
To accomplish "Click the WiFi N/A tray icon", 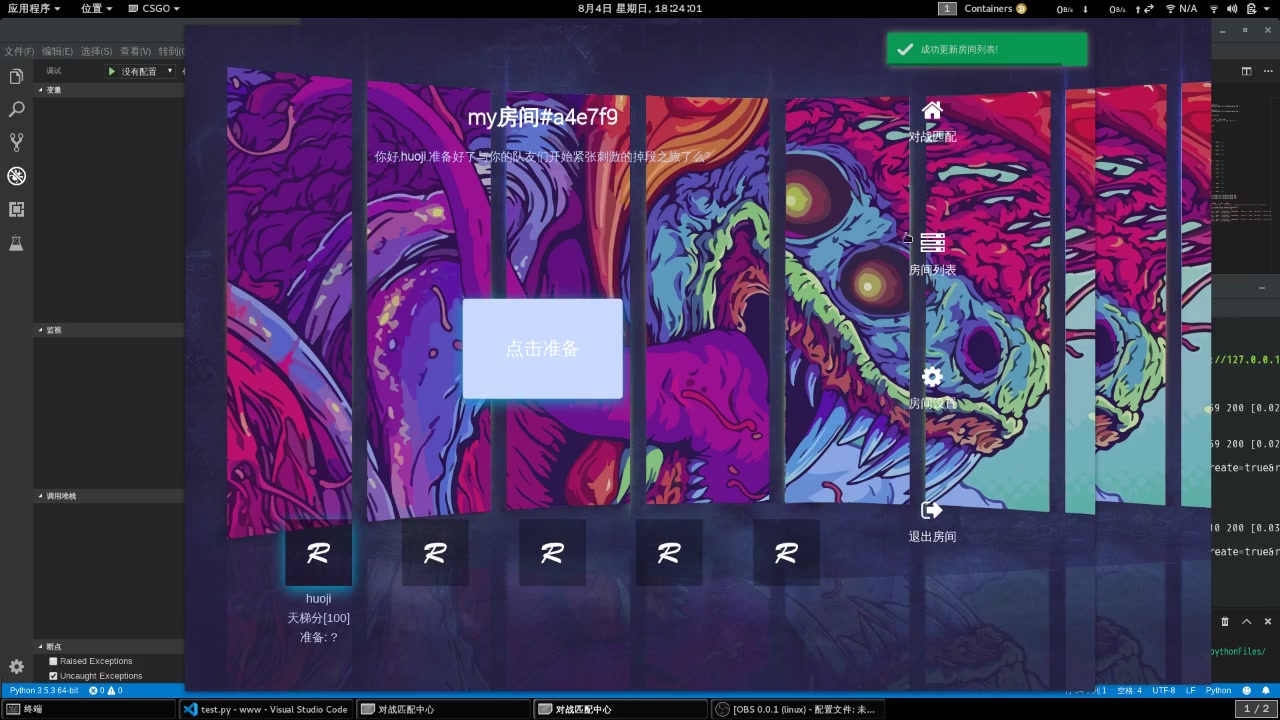I will (x=1180, y=8).
